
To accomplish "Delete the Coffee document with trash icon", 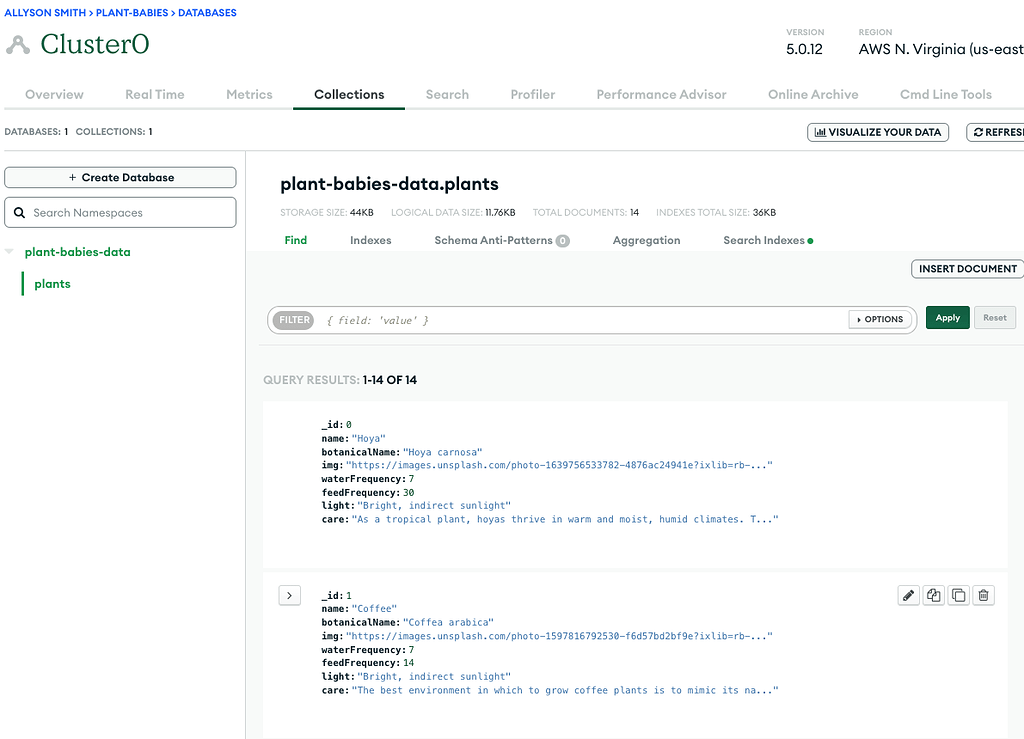I will (x=983, y=595).
